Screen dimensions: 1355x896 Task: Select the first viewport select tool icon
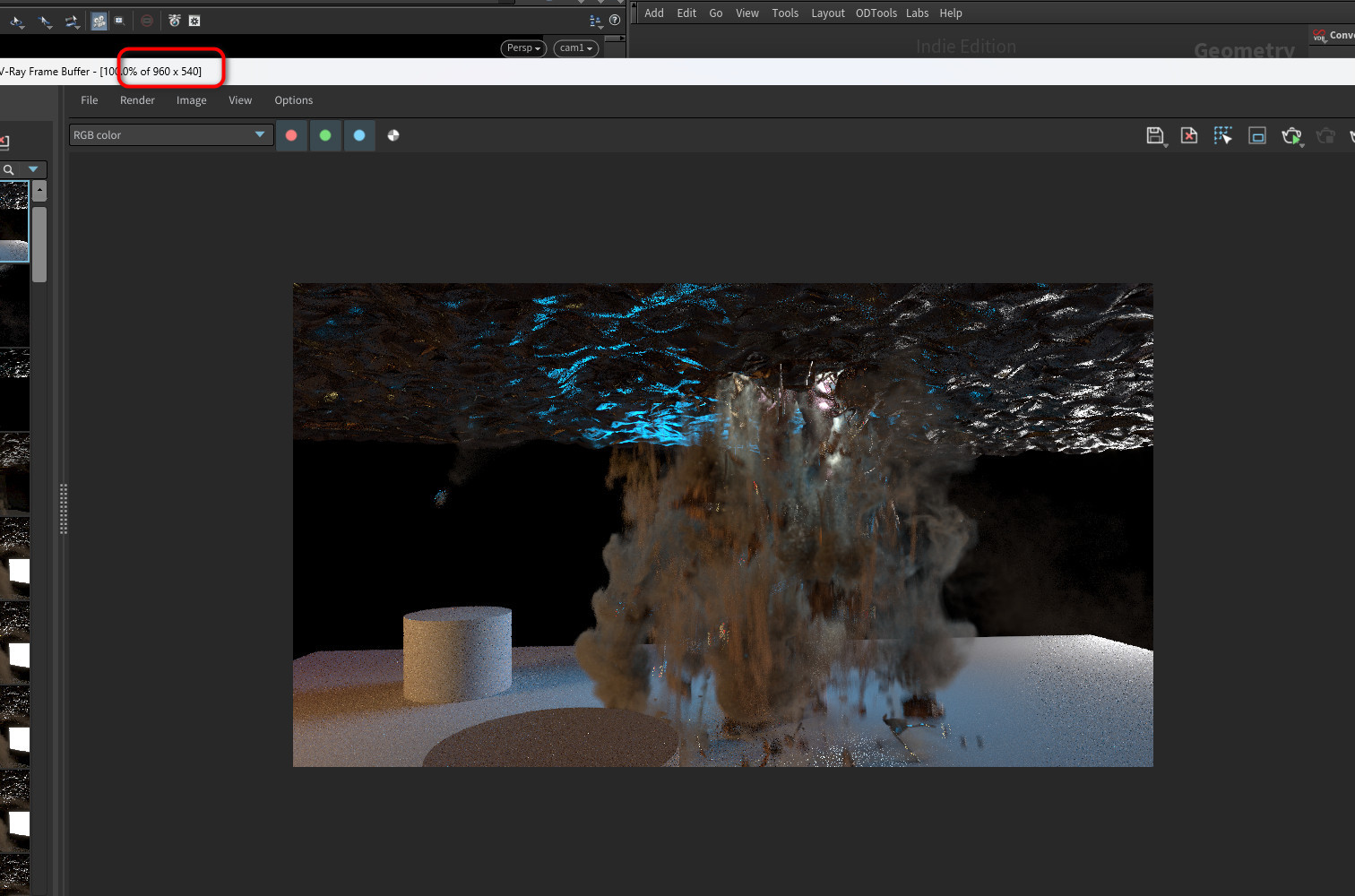[17, 21]
